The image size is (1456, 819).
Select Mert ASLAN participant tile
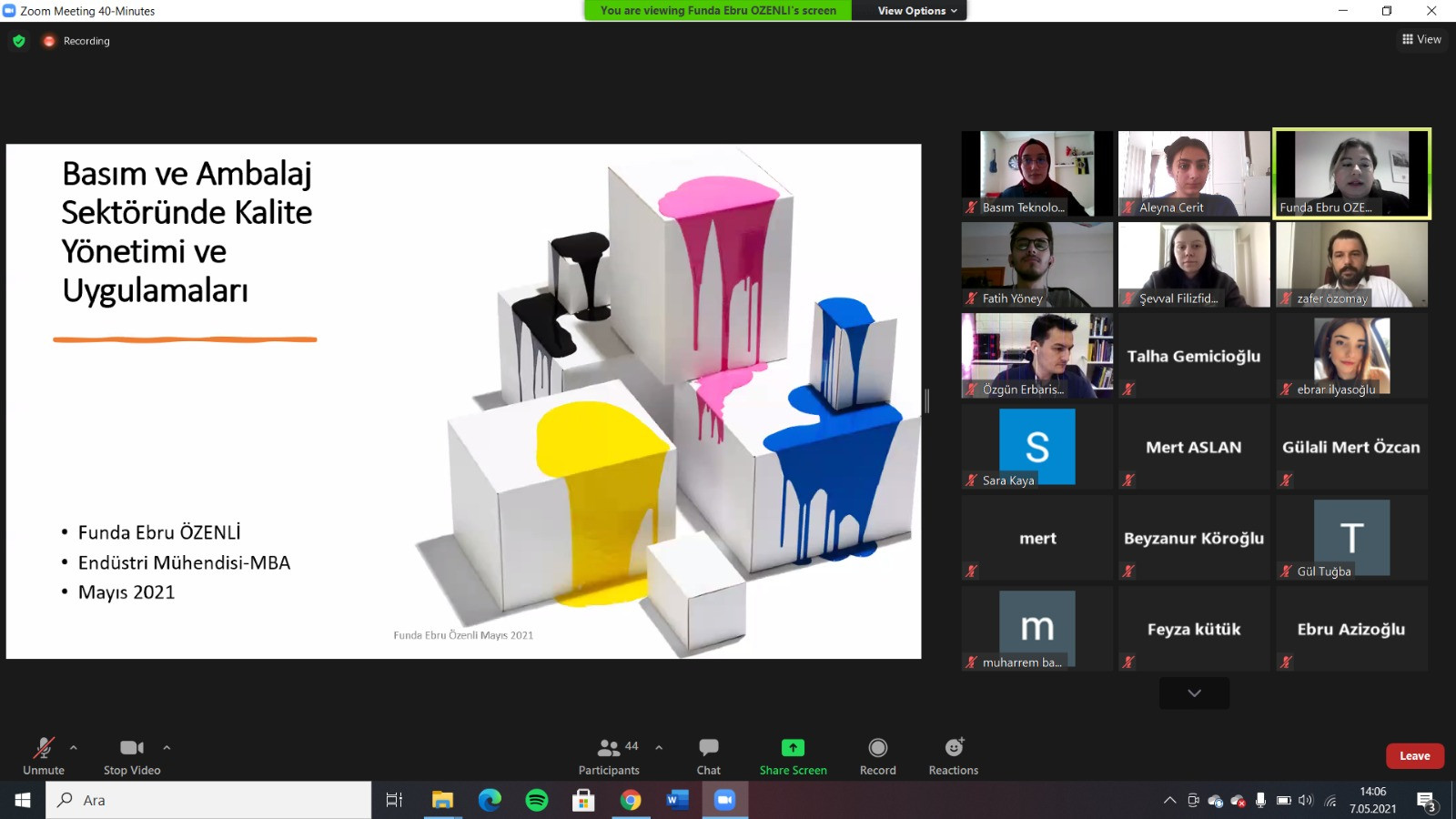1194,447
